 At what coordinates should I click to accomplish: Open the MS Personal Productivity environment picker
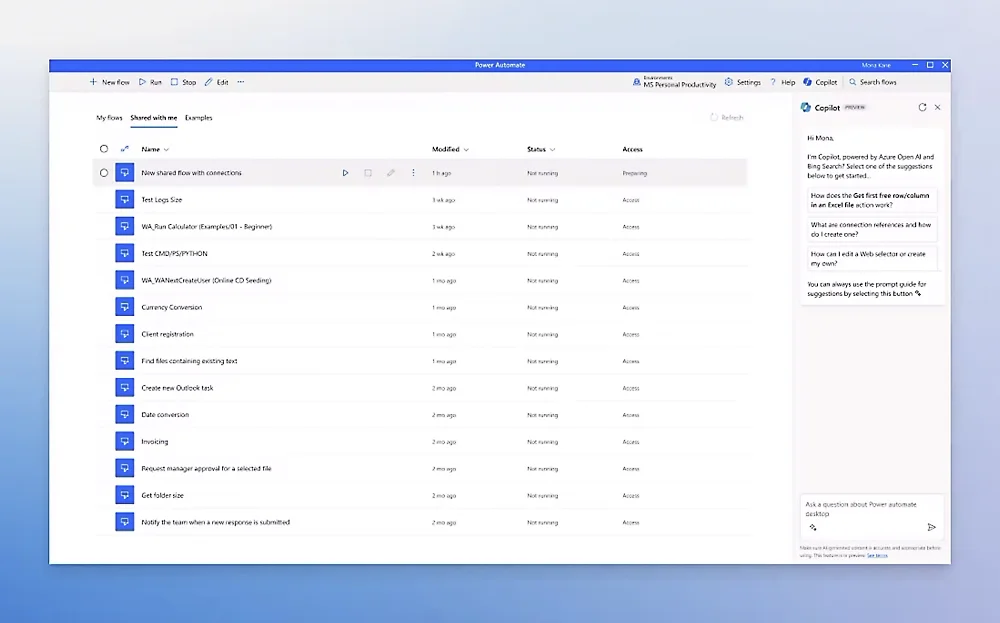[674, 82]
